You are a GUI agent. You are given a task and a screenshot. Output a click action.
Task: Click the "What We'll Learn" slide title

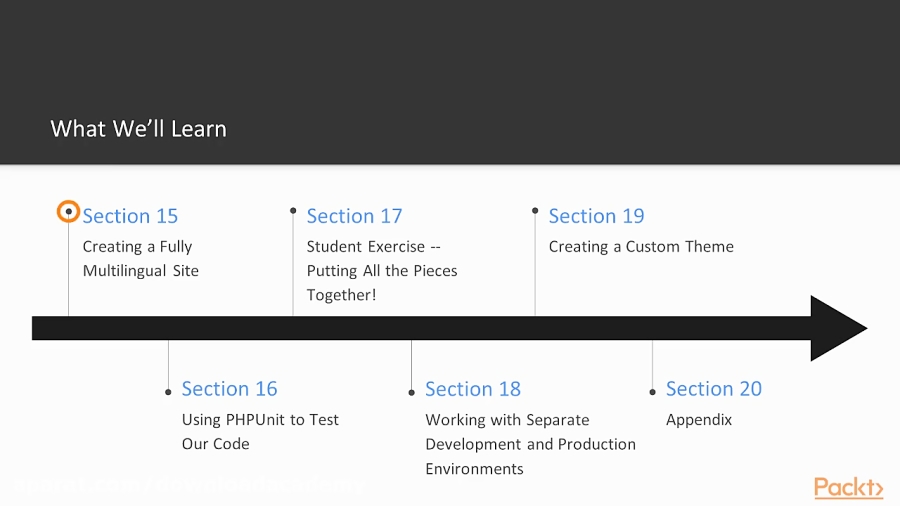click(x=138, y=129)
